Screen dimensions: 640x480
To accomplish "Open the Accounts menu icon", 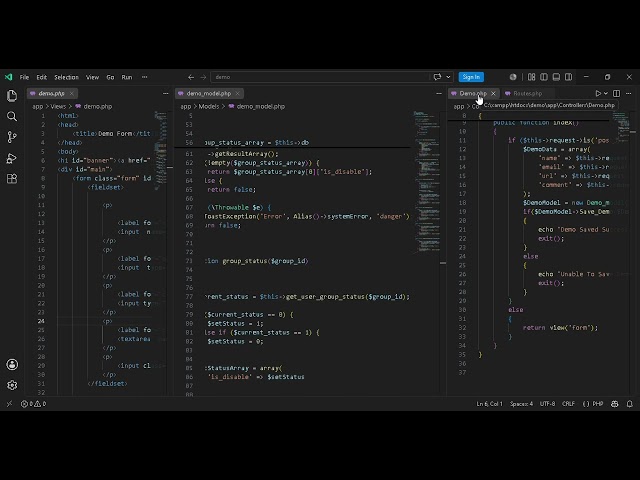I will click(12, 364).
